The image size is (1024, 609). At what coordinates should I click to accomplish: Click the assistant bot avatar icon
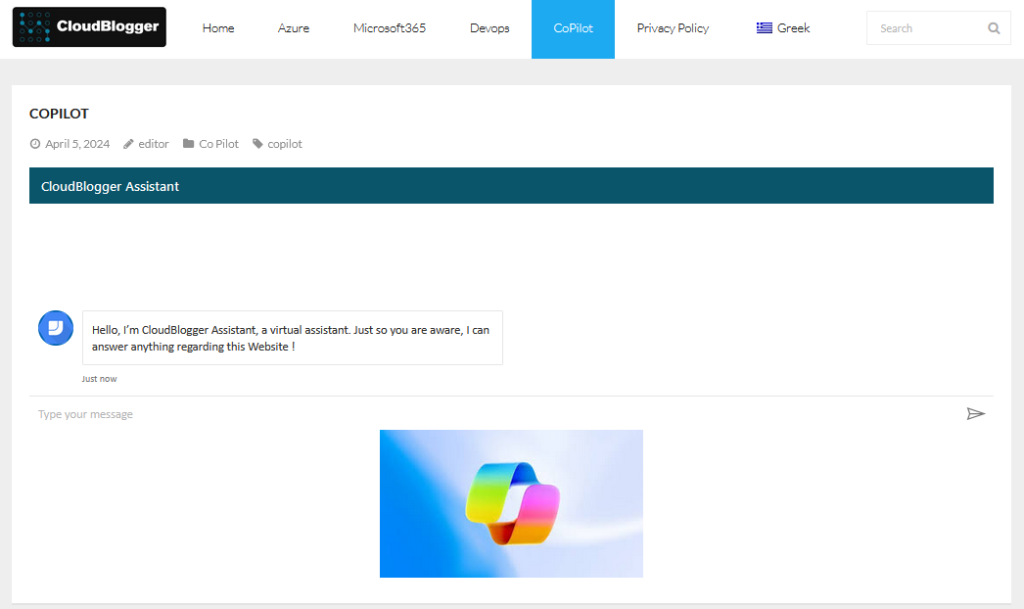point(56,328)
